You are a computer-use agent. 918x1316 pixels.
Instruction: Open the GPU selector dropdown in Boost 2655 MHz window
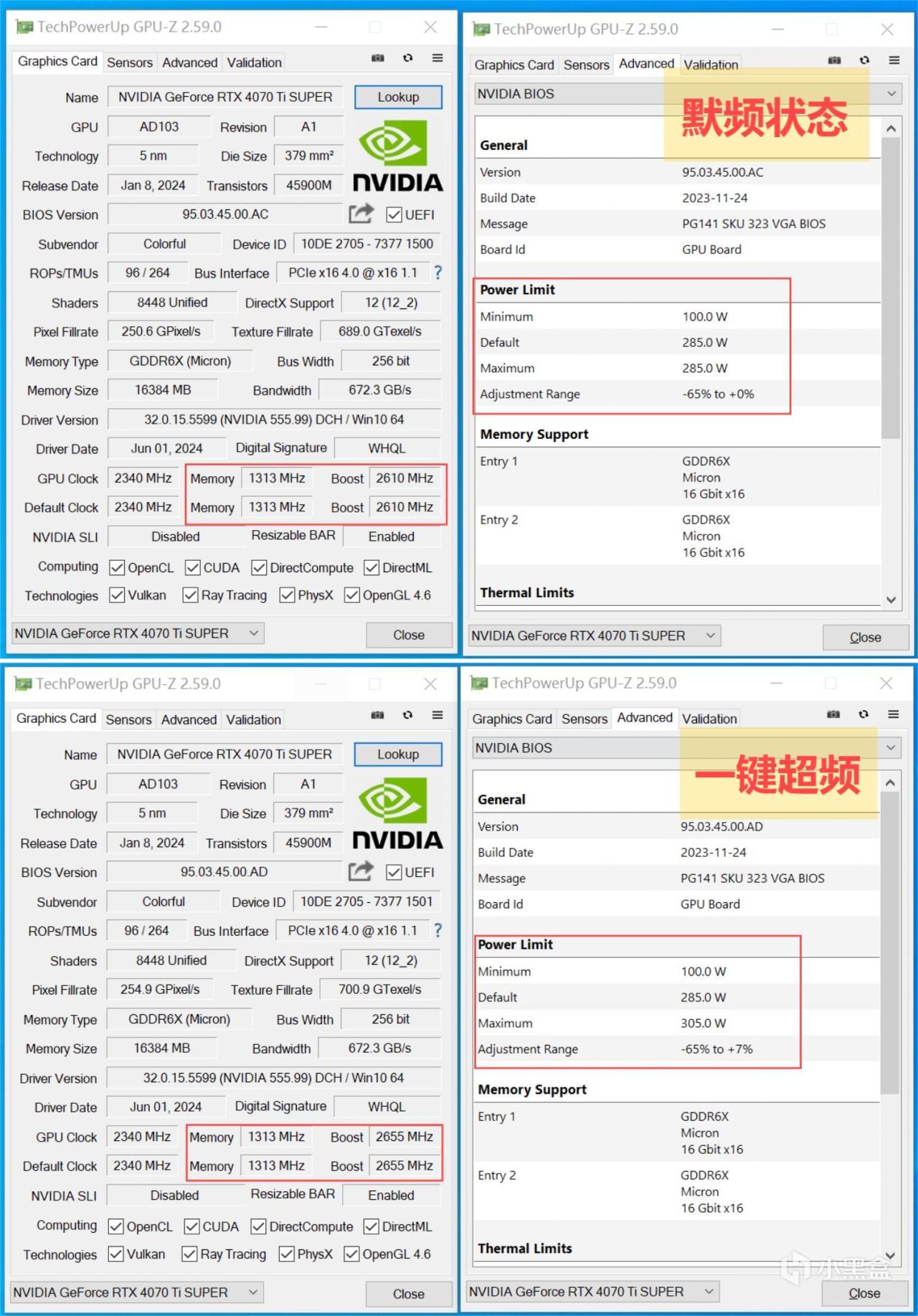tap(136, 1292)
